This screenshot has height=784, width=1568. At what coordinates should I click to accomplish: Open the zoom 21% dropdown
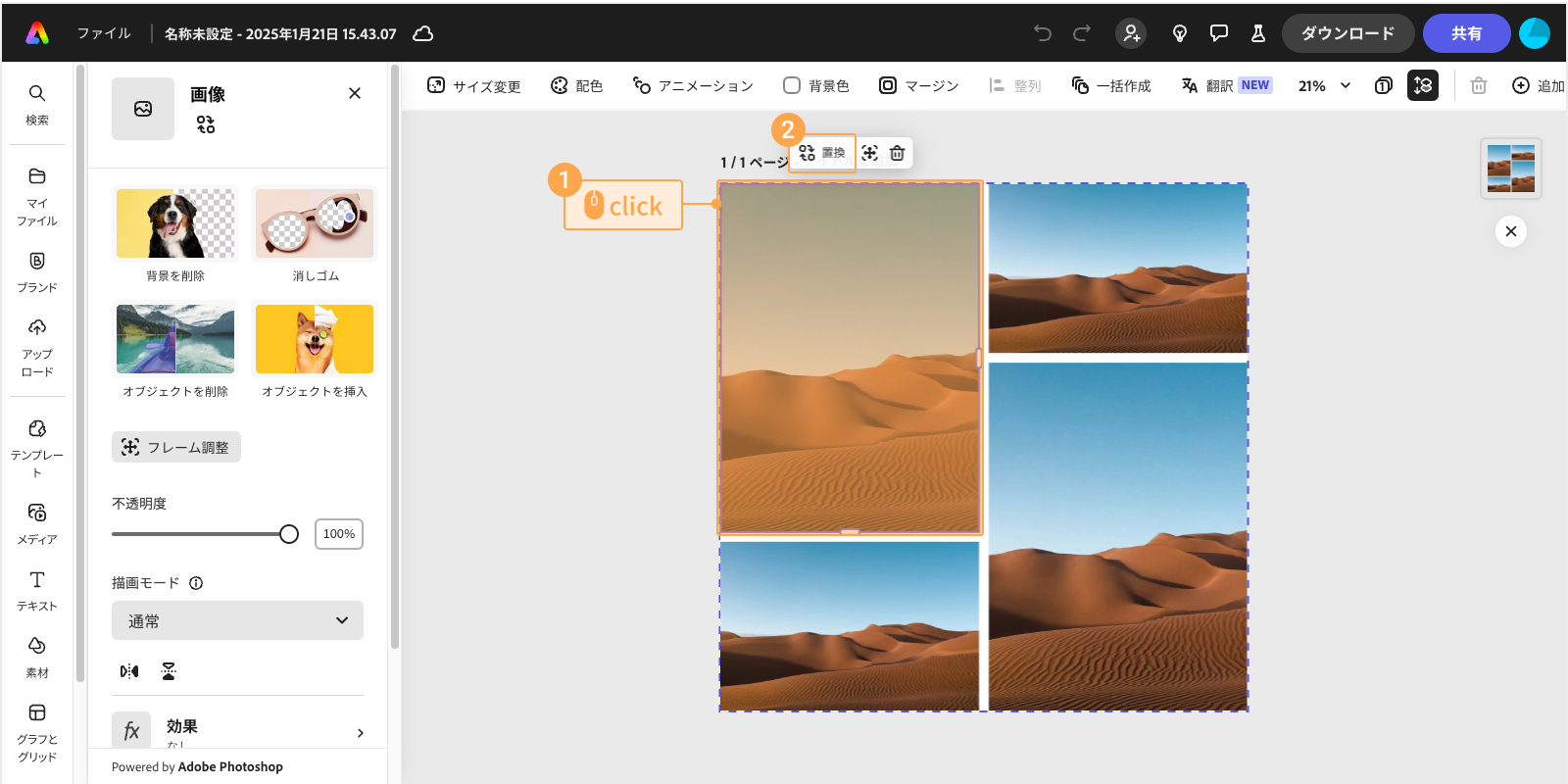[x=1325, y=85]
